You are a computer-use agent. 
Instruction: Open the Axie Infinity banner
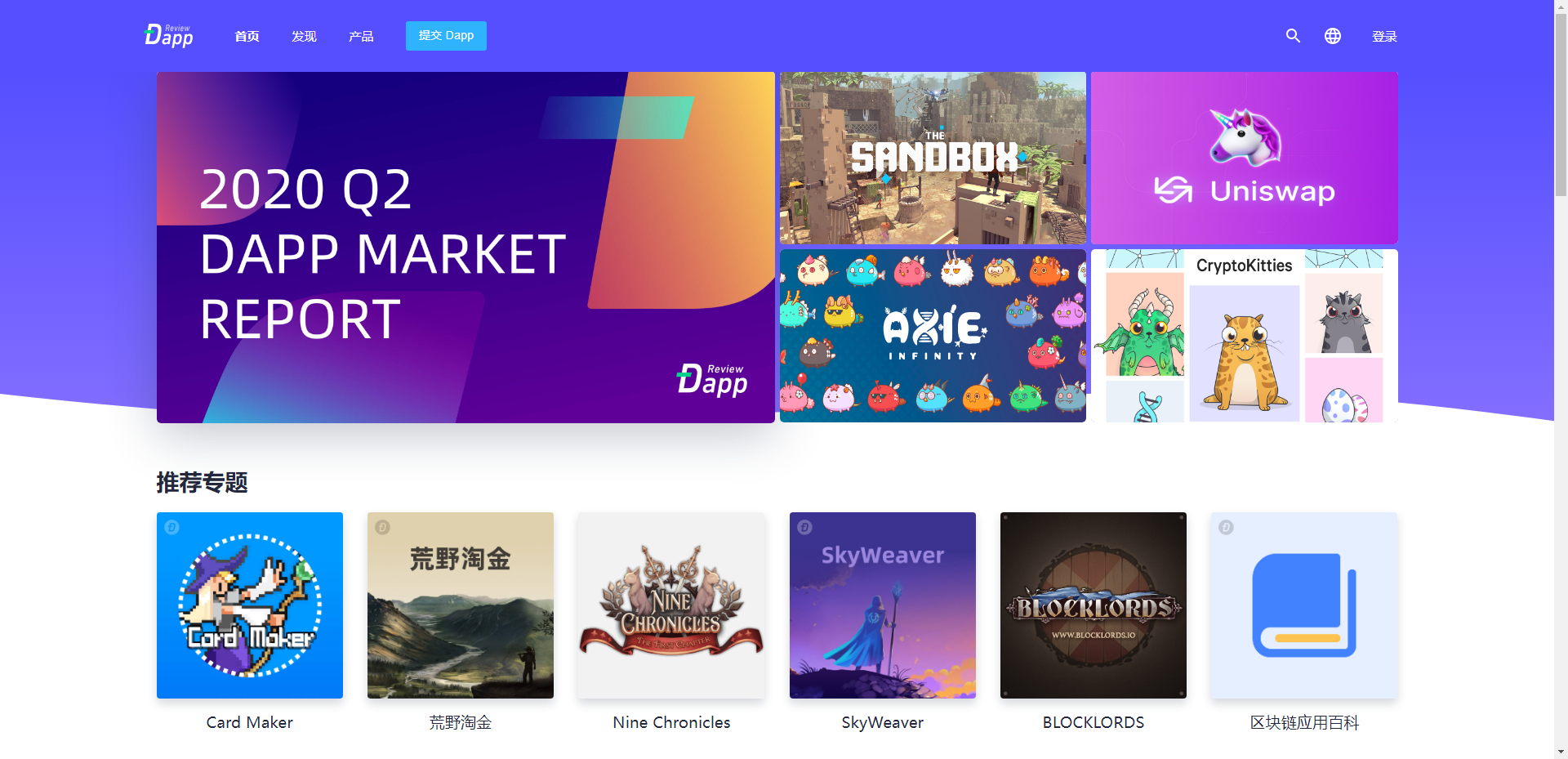(x=933, y=336)
